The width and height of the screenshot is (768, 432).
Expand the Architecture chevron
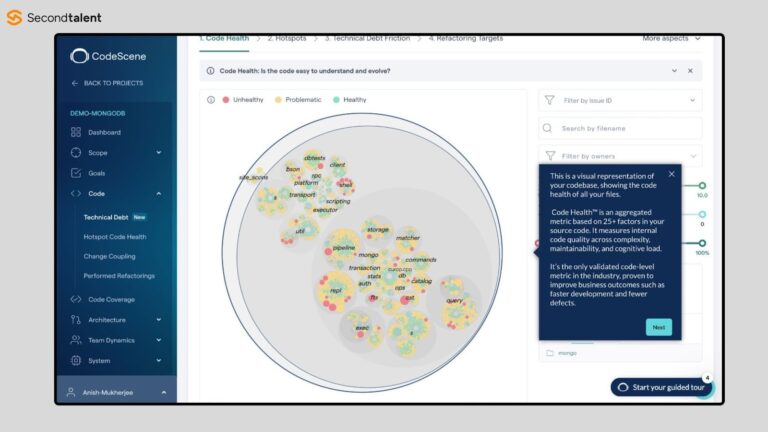coord(159,320)
